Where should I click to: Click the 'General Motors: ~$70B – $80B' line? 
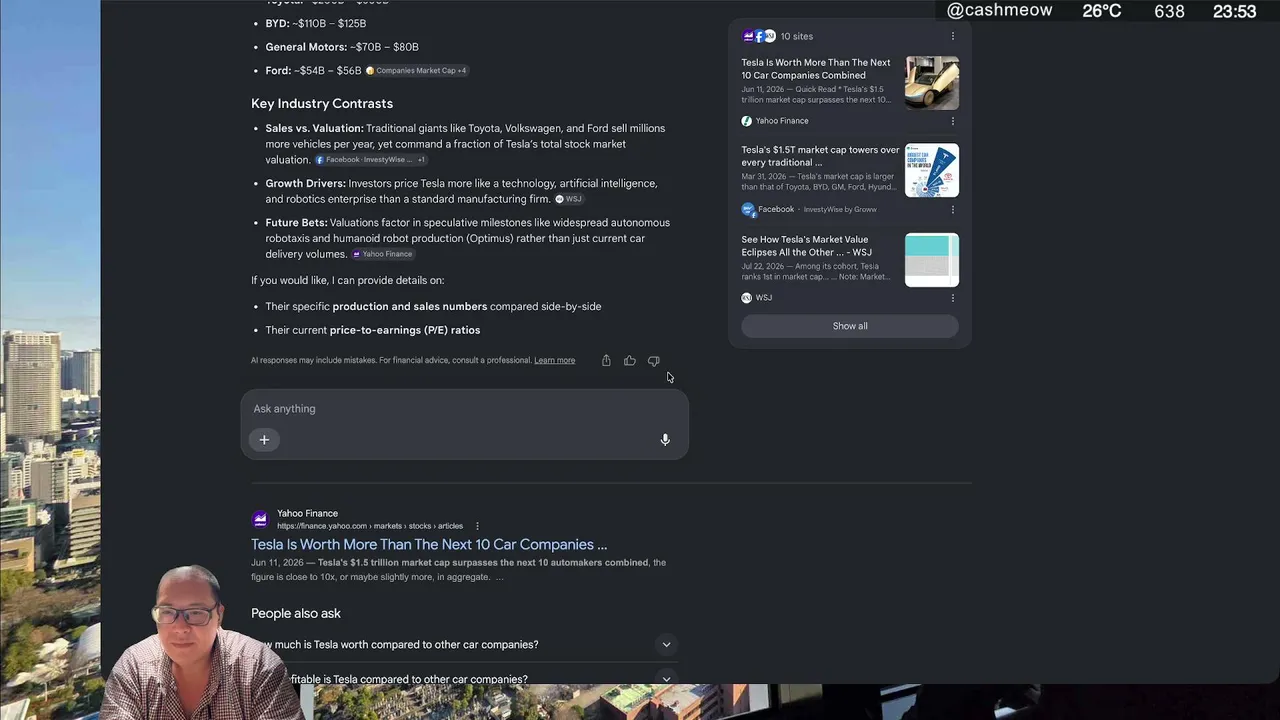(342, 47)
